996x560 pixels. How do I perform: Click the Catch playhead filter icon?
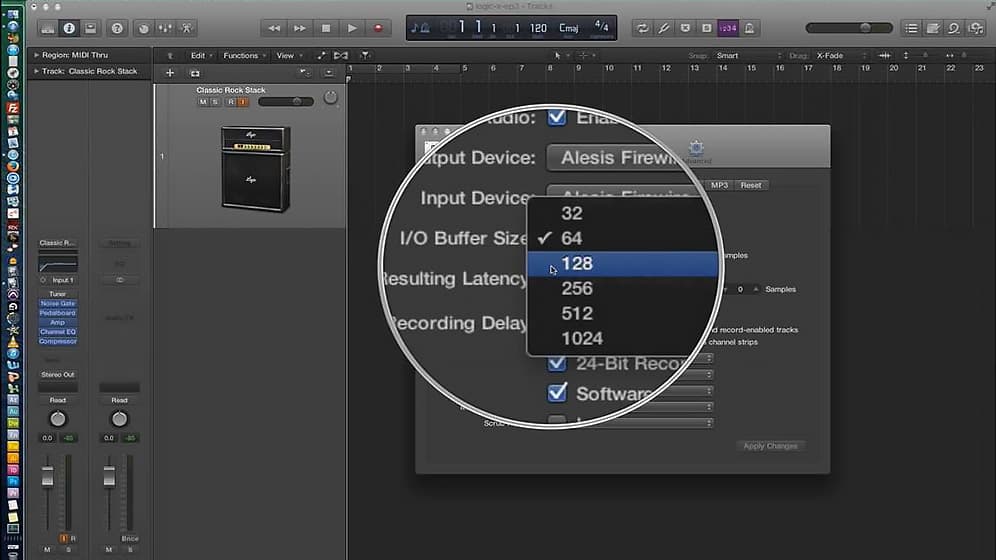365,55
